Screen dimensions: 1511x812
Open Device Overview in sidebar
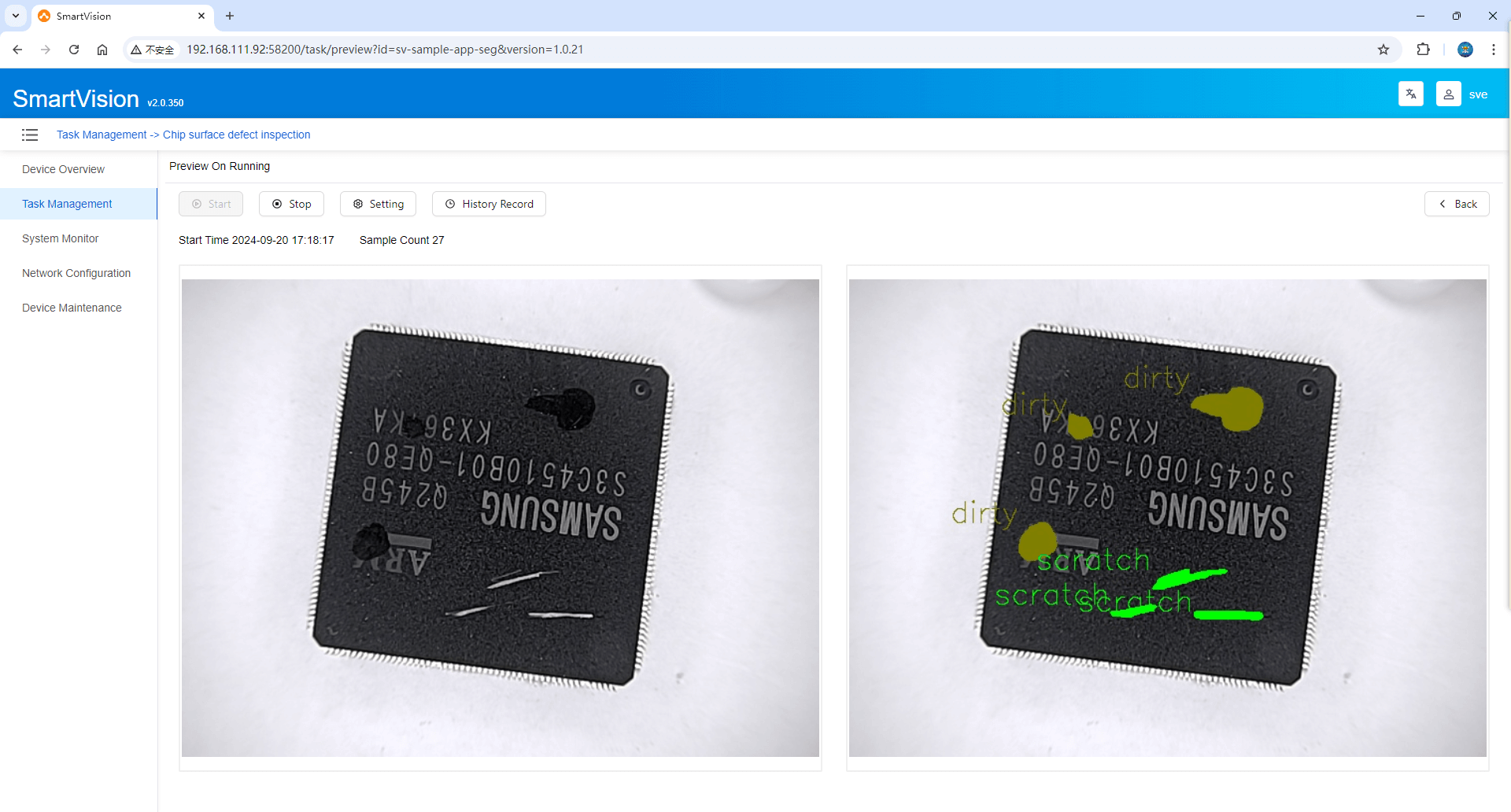click(x=63, y=169)
